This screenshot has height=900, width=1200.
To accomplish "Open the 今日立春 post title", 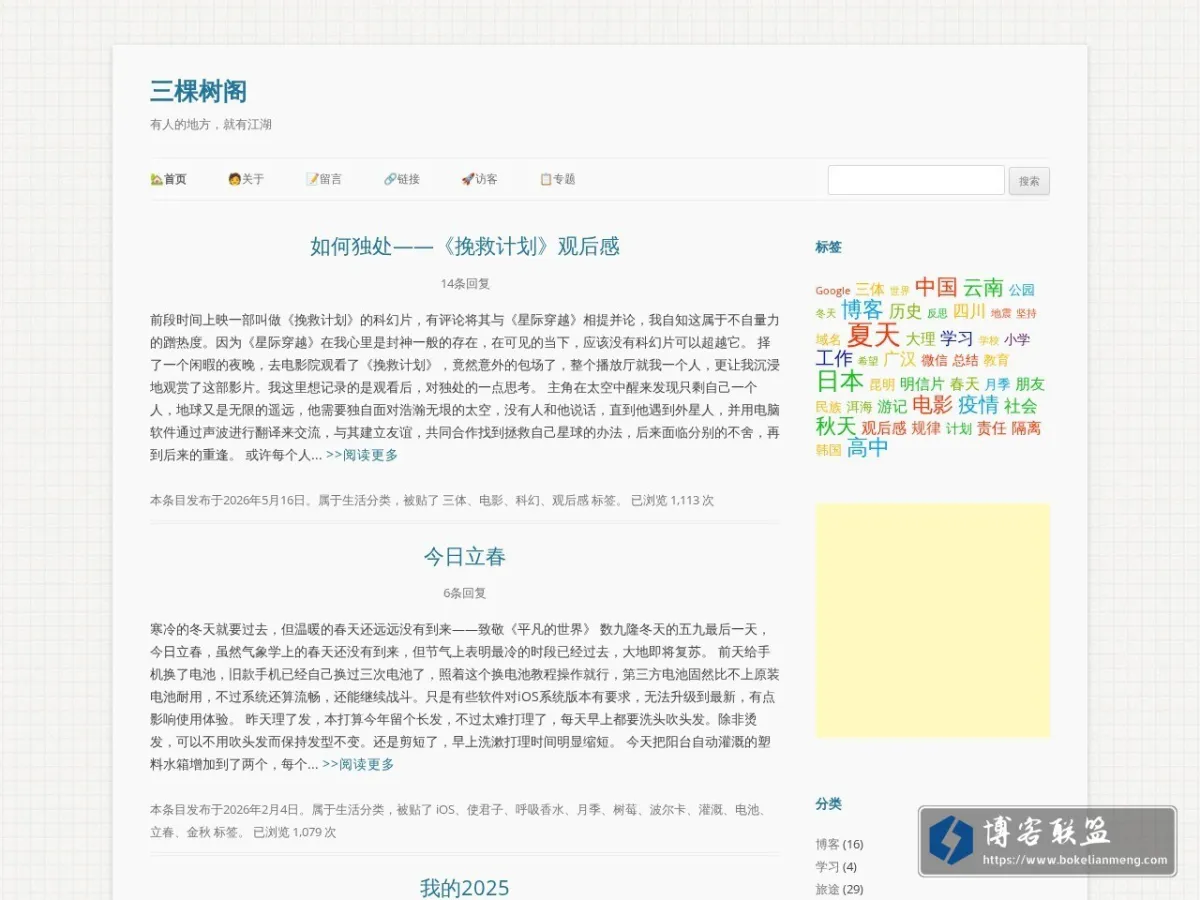I will [x=465, y=556].
